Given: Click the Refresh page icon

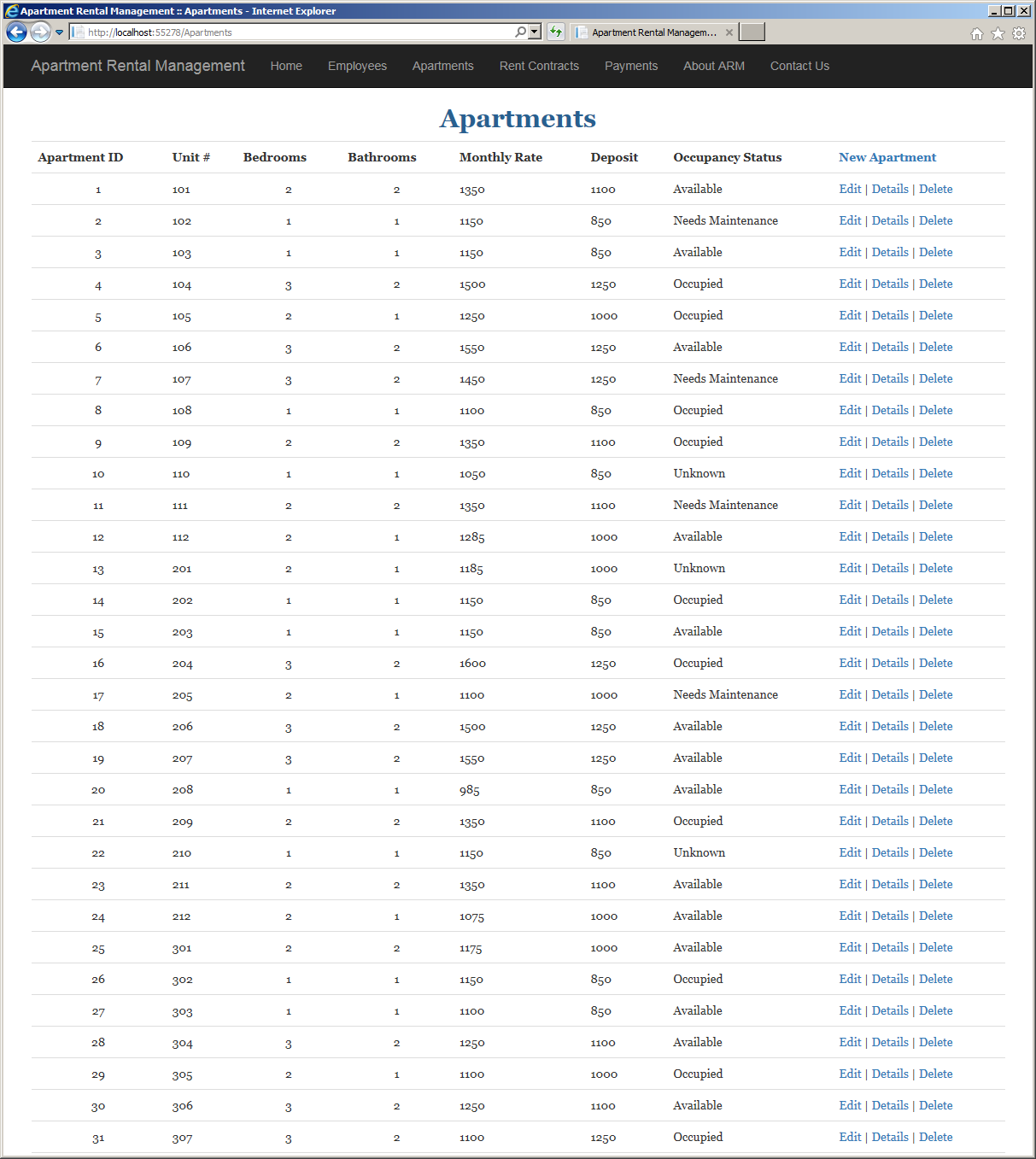Looking at the screenshot, I should (556, 32).
